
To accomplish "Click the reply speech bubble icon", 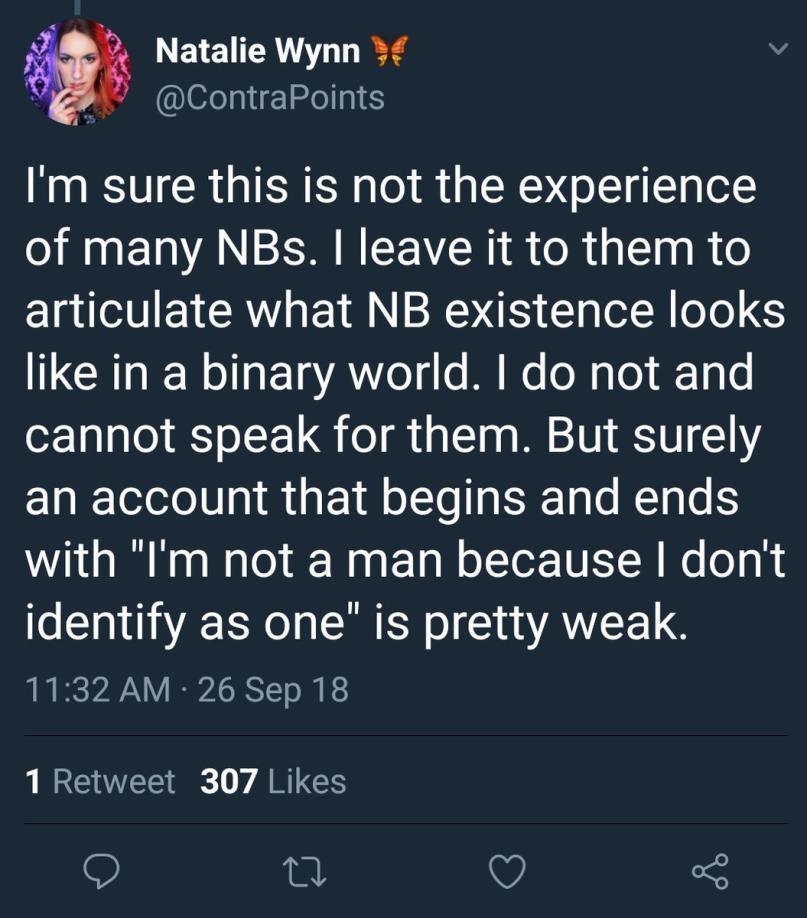I will click(102, 872).
